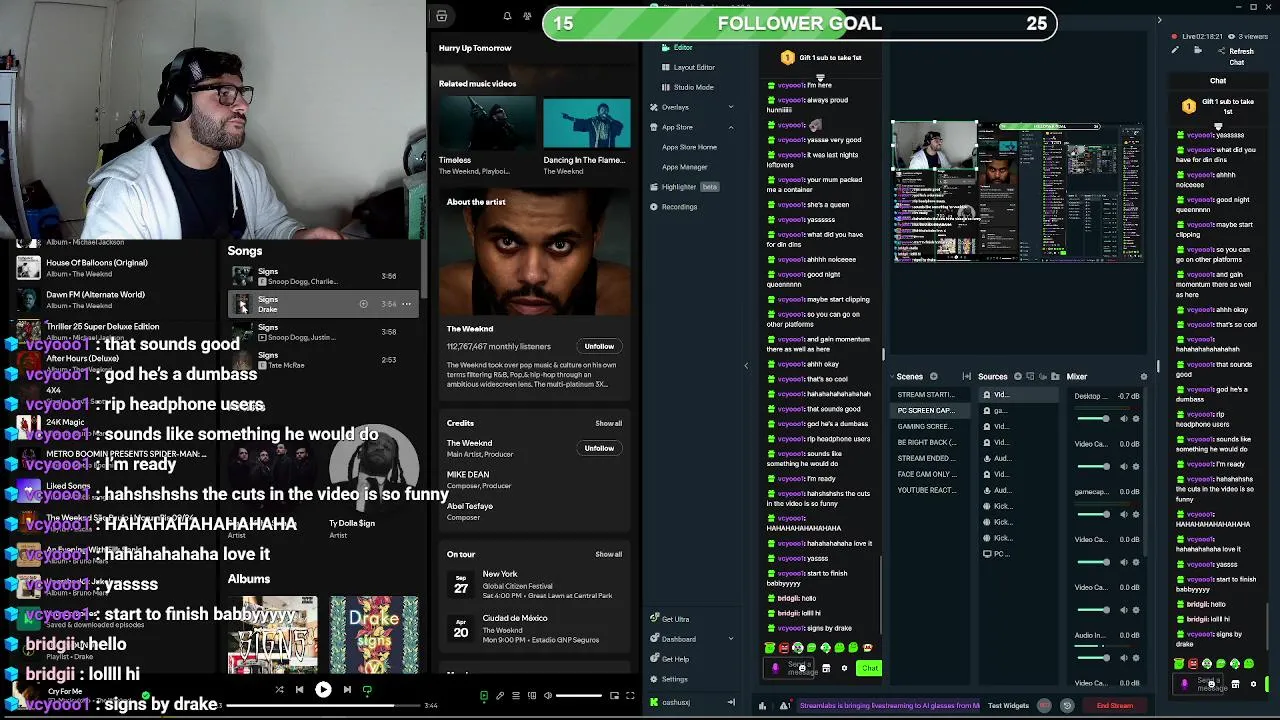Open Spotify miniplayer icon
This screenshot has height=720, width=1280.
[x=614, y=696]
